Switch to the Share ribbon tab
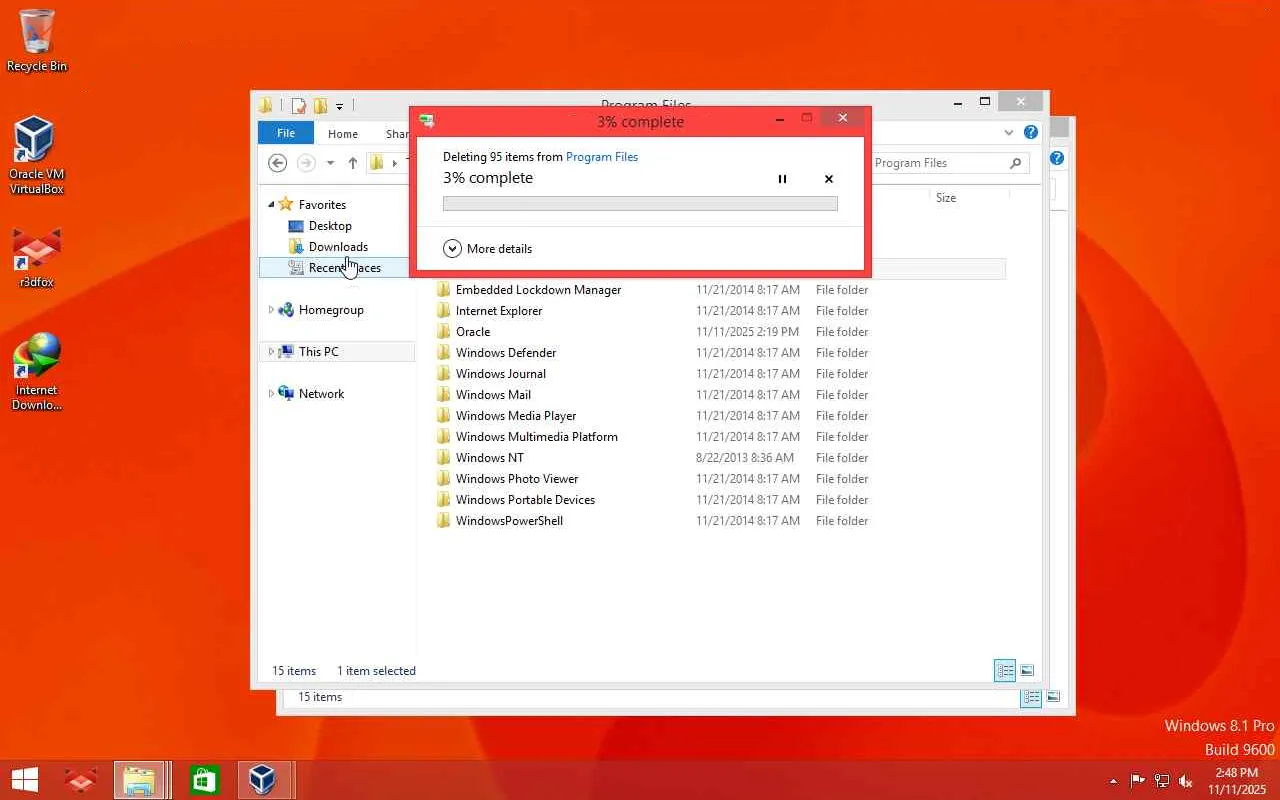This screenshot has height=800, width=1280. point(397,134)
